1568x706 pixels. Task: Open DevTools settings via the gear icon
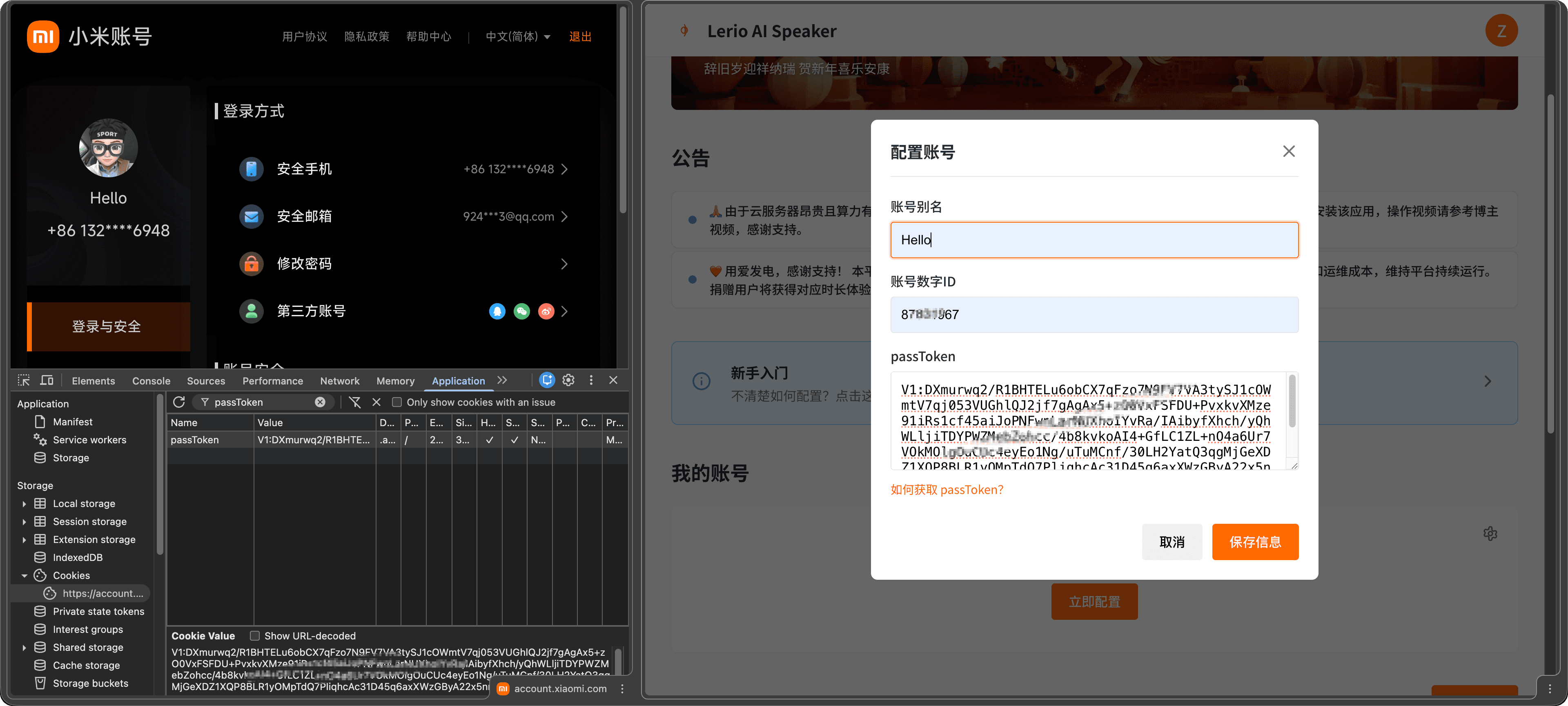tap(568, 380)
